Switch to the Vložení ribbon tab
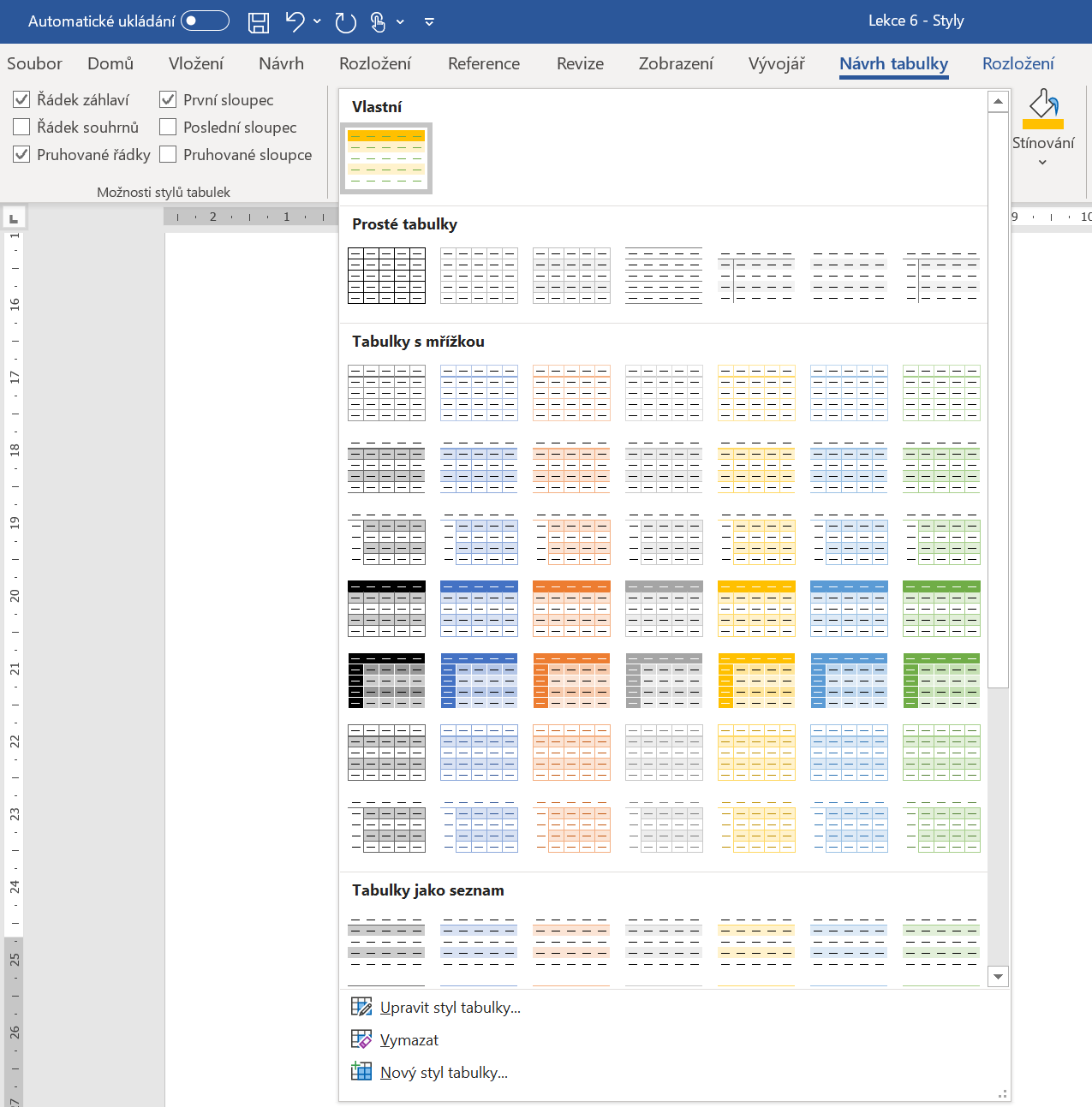This screenshot has width=1092, height=1107. point(196,63)
